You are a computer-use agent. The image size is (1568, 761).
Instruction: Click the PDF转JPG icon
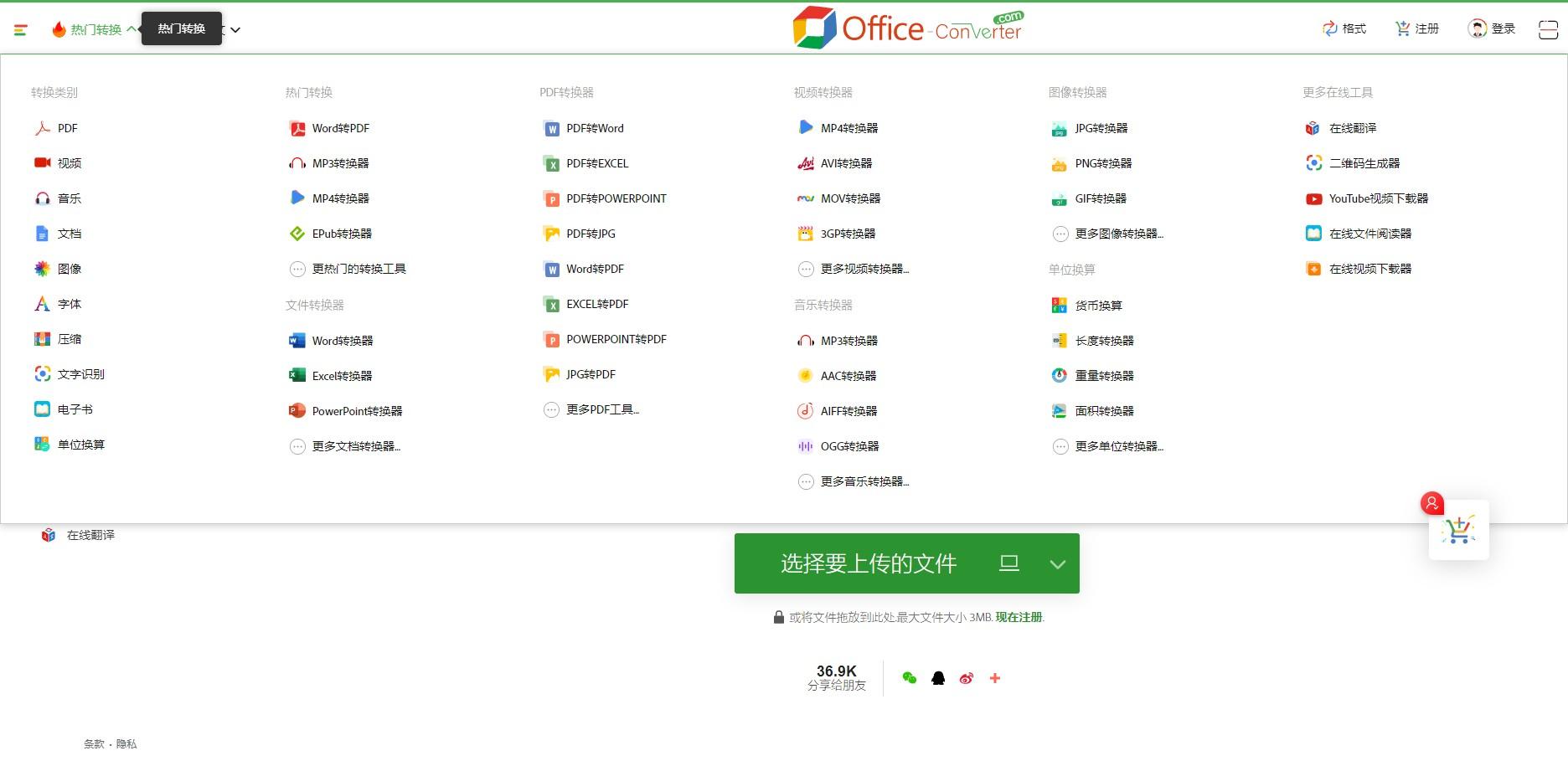coord(552,234)
